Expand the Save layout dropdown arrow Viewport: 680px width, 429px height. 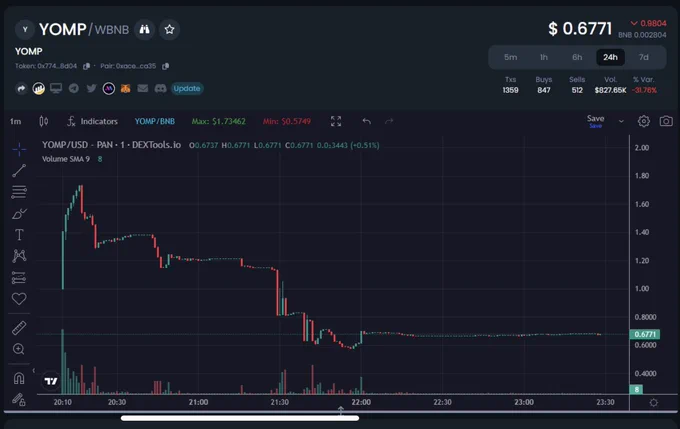[621, 121]
